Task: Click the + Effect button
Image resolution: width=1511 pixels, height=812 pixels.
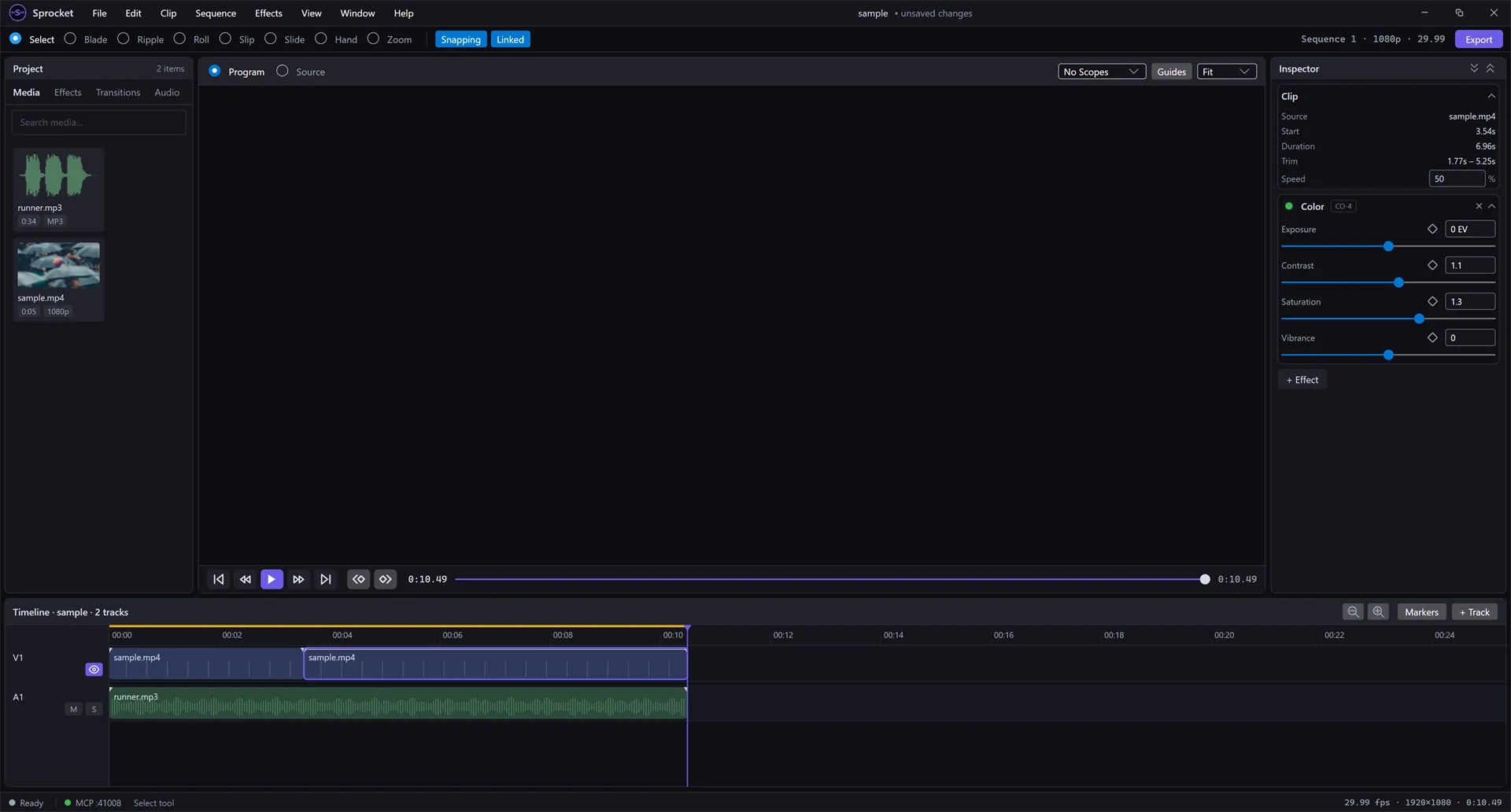Action: point(1302,379)
